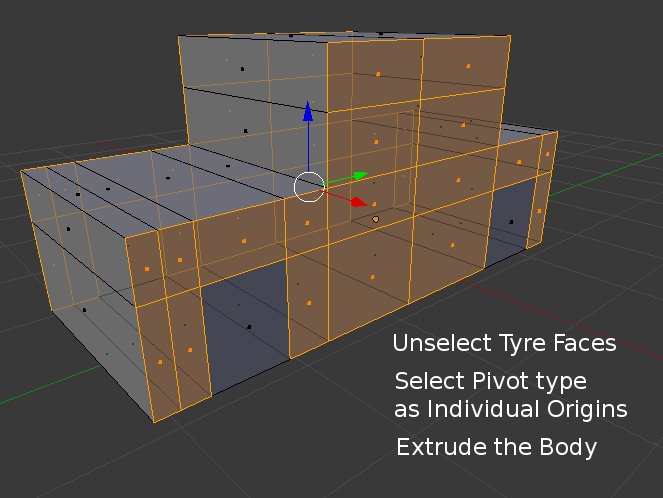This screenshot has height=498, width=663.
Task: Click the white manipulator center circle
Action: [x=309, y=187]
